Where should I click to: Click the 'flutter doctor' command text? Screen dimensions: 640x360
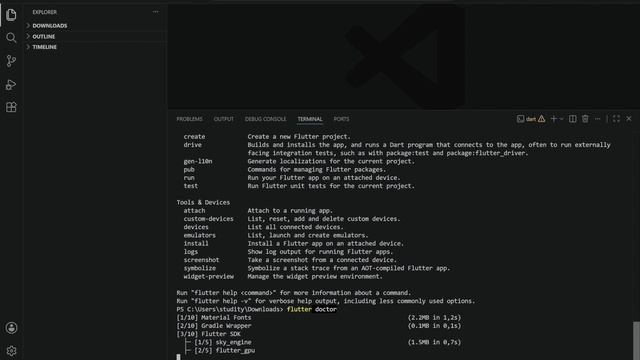pos(312,309)
